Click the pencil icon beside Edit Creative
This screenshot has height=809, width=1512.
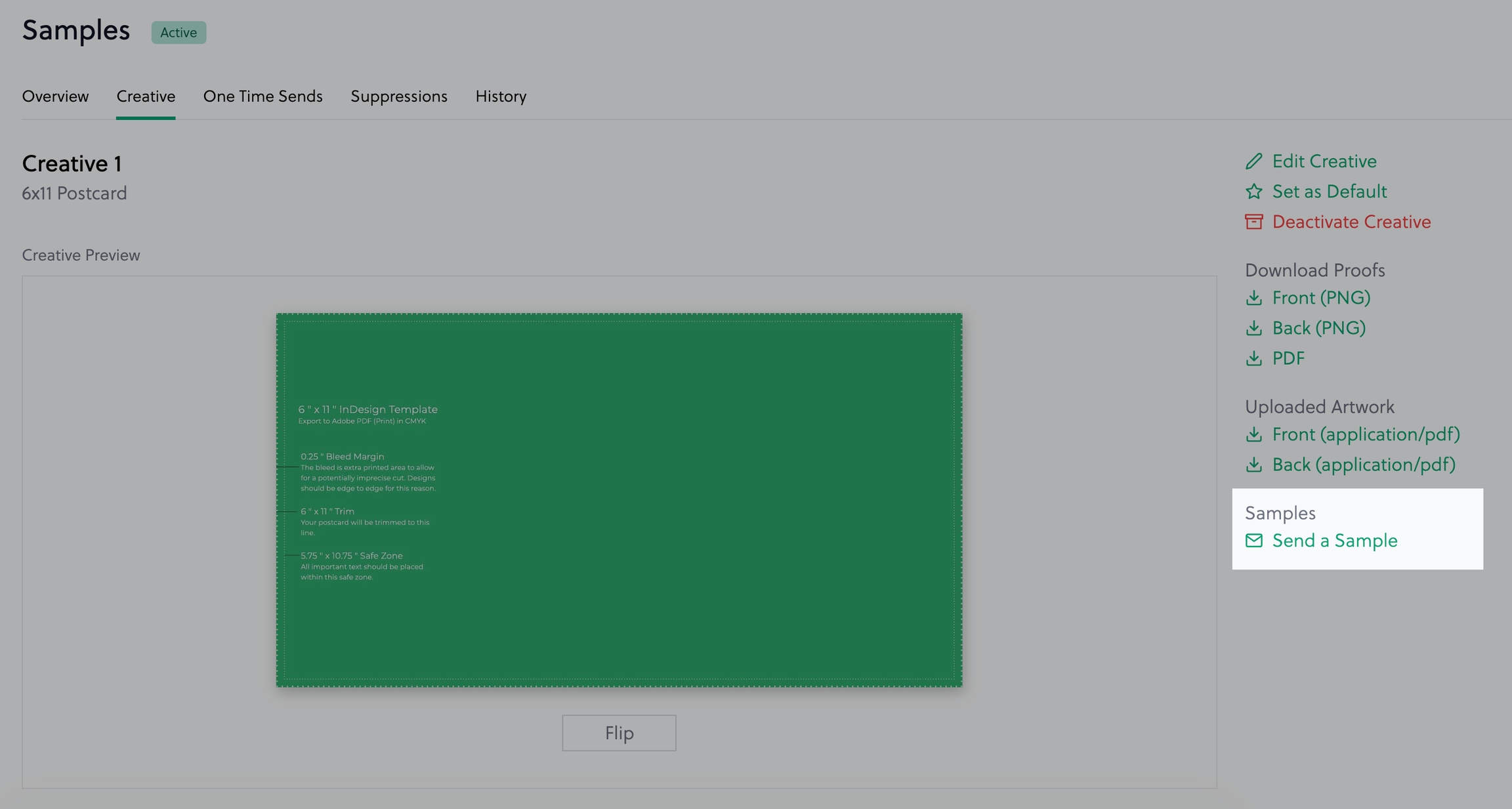coord(1253,161)
